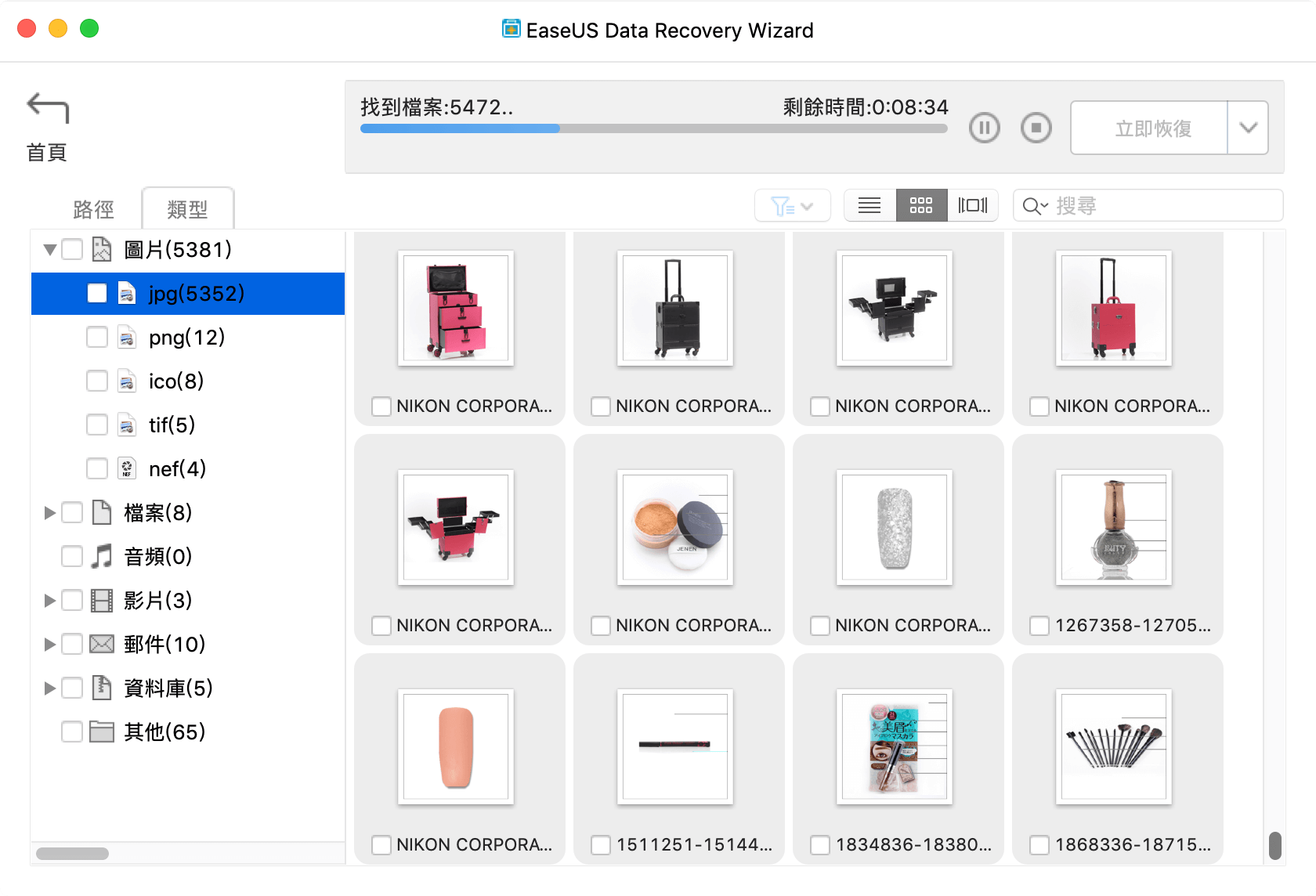Switch to filmstrip preview view
This screenshot has height=896, width=1316.
point(972,206)
